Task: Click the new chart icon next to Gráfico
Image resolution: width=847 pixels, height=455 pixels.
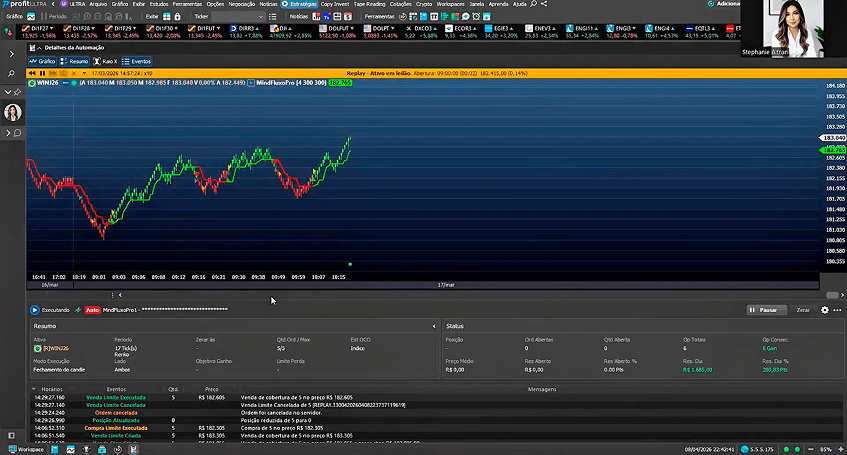Action: [31, 17]
